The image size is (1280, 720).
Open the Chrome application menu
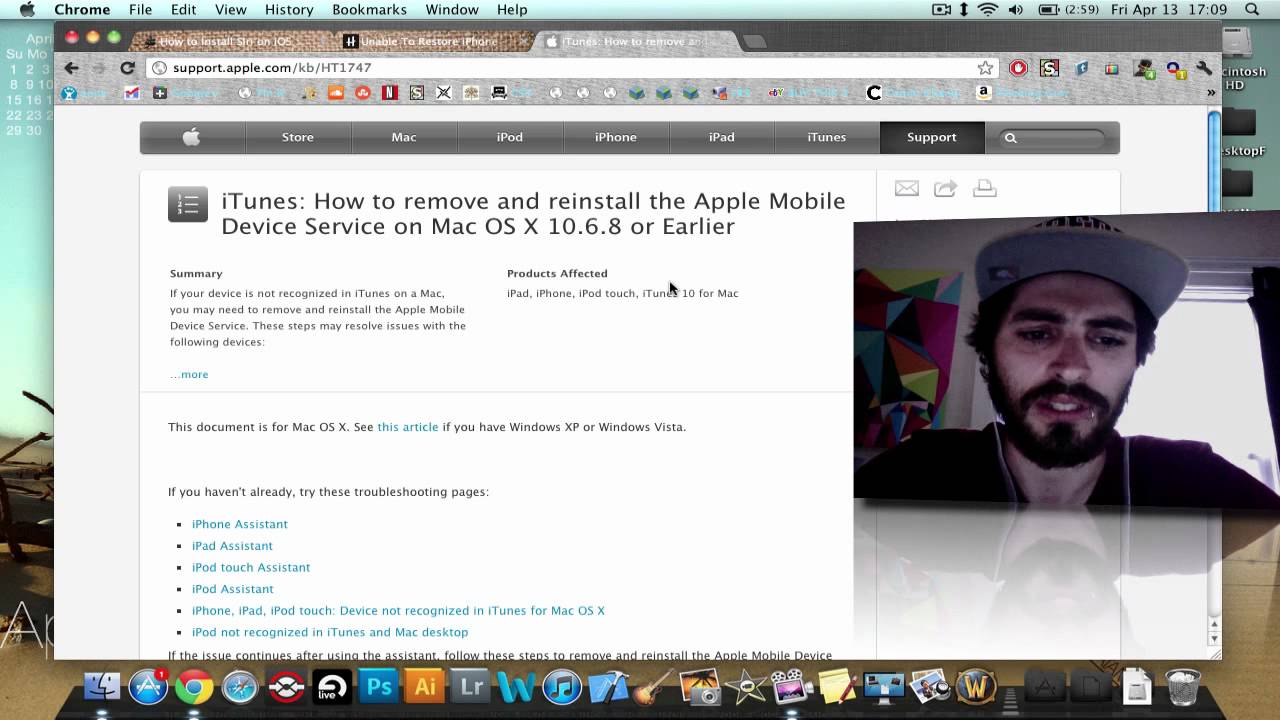(82, 10)
